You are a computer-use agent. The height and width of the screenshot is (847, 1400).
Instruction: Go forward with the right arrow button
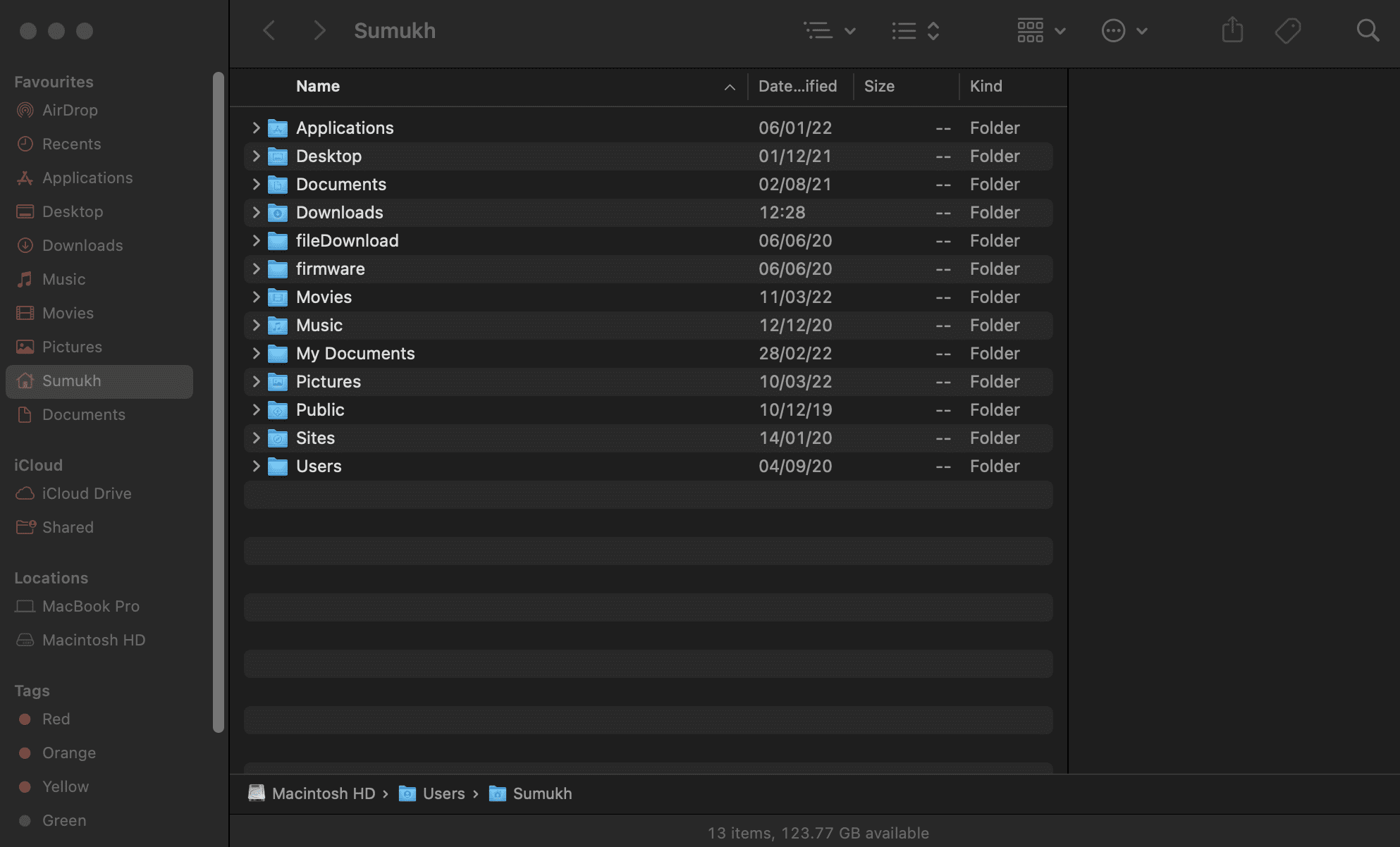(319, 30)
